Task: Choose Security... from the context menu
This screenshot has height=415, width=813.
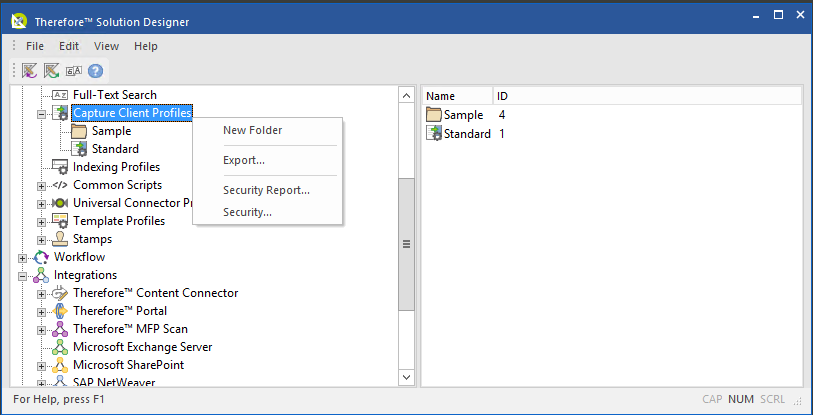Action: pyautogui.click(x=268, y=212)
